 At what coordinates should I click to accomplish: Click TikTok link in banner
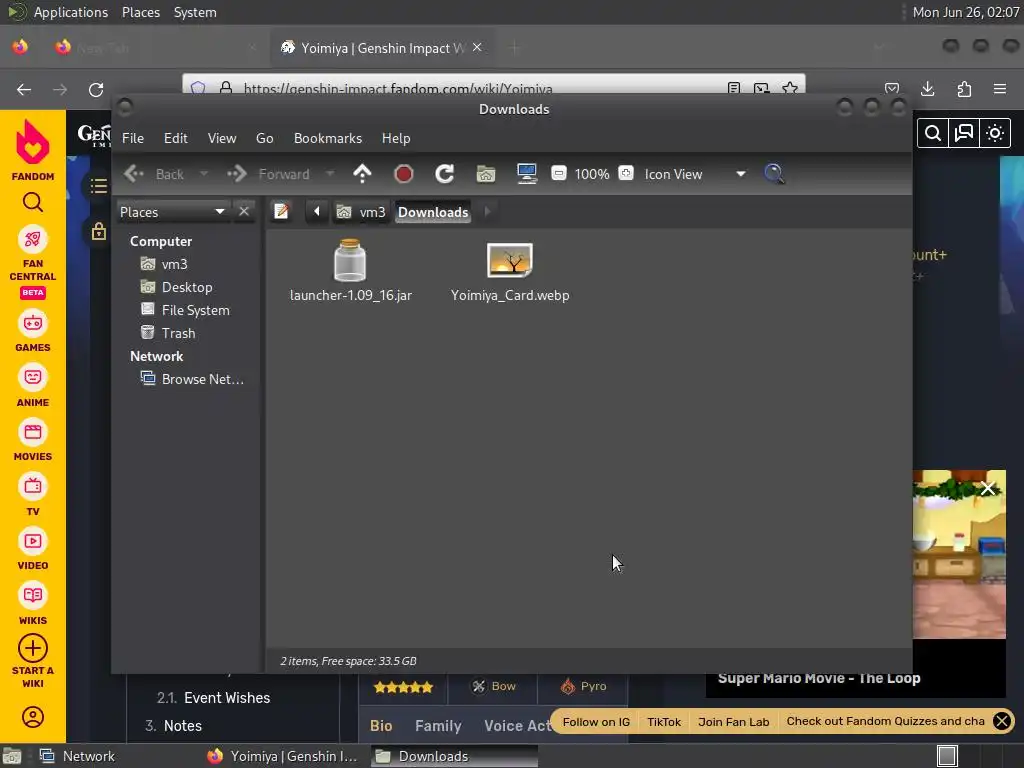664,722
